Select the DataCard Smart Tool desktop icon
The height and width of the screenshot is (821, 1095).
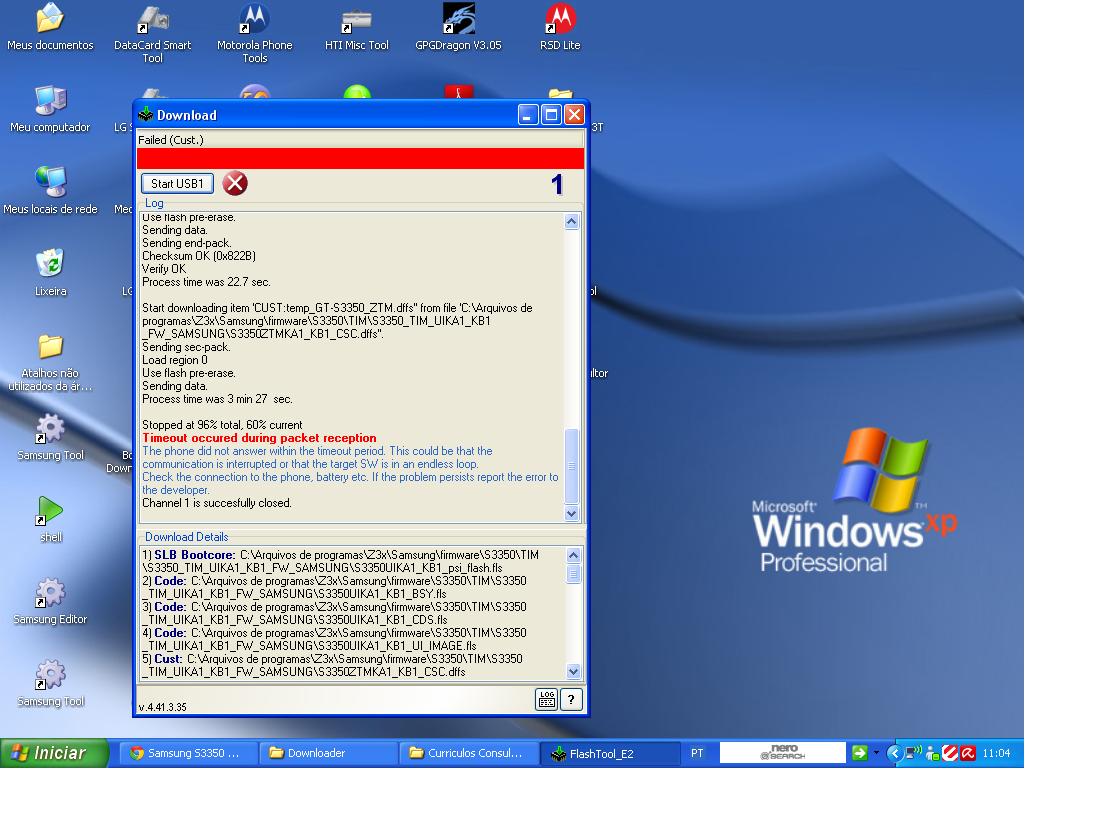coord(152,34)
